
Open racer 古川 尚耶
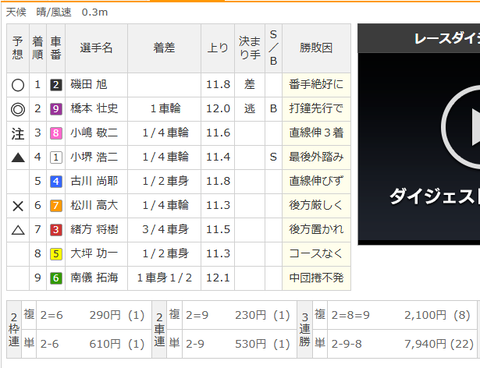[94, 181]
